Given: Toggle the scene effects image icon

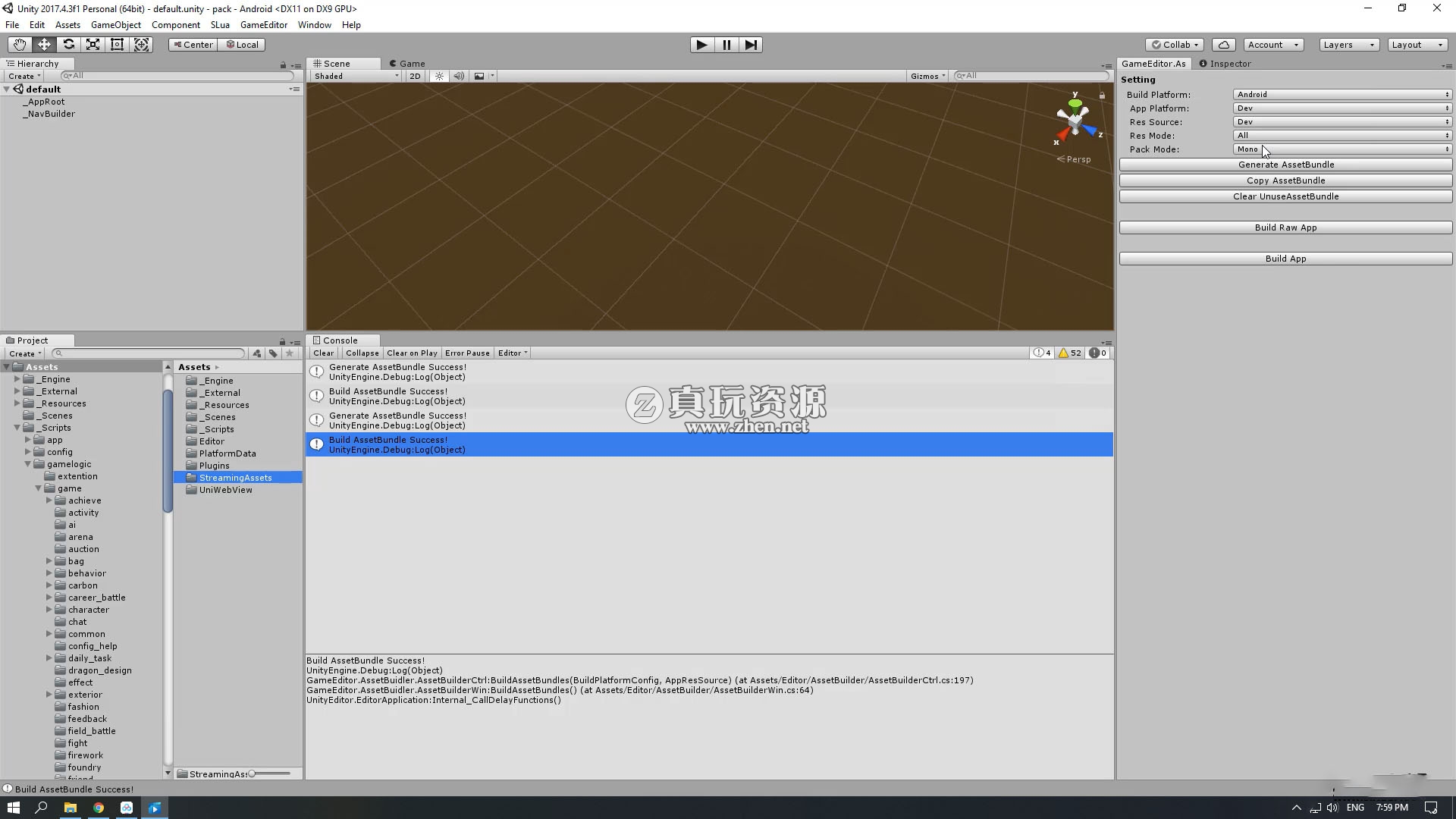Looking at the screenshot, I should pos(479,76).
